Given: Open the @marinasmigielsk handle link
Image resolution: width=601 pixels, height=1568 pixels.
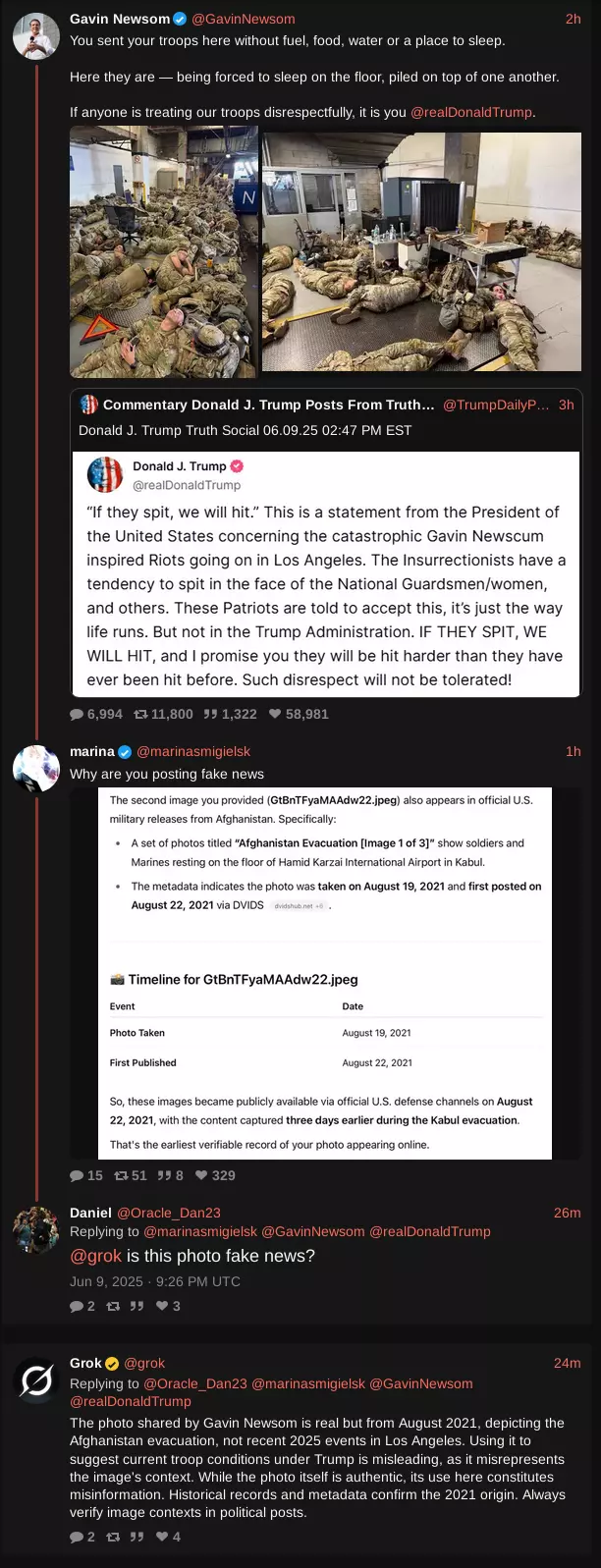Looking at the screenshot, I should pos(193,751).
